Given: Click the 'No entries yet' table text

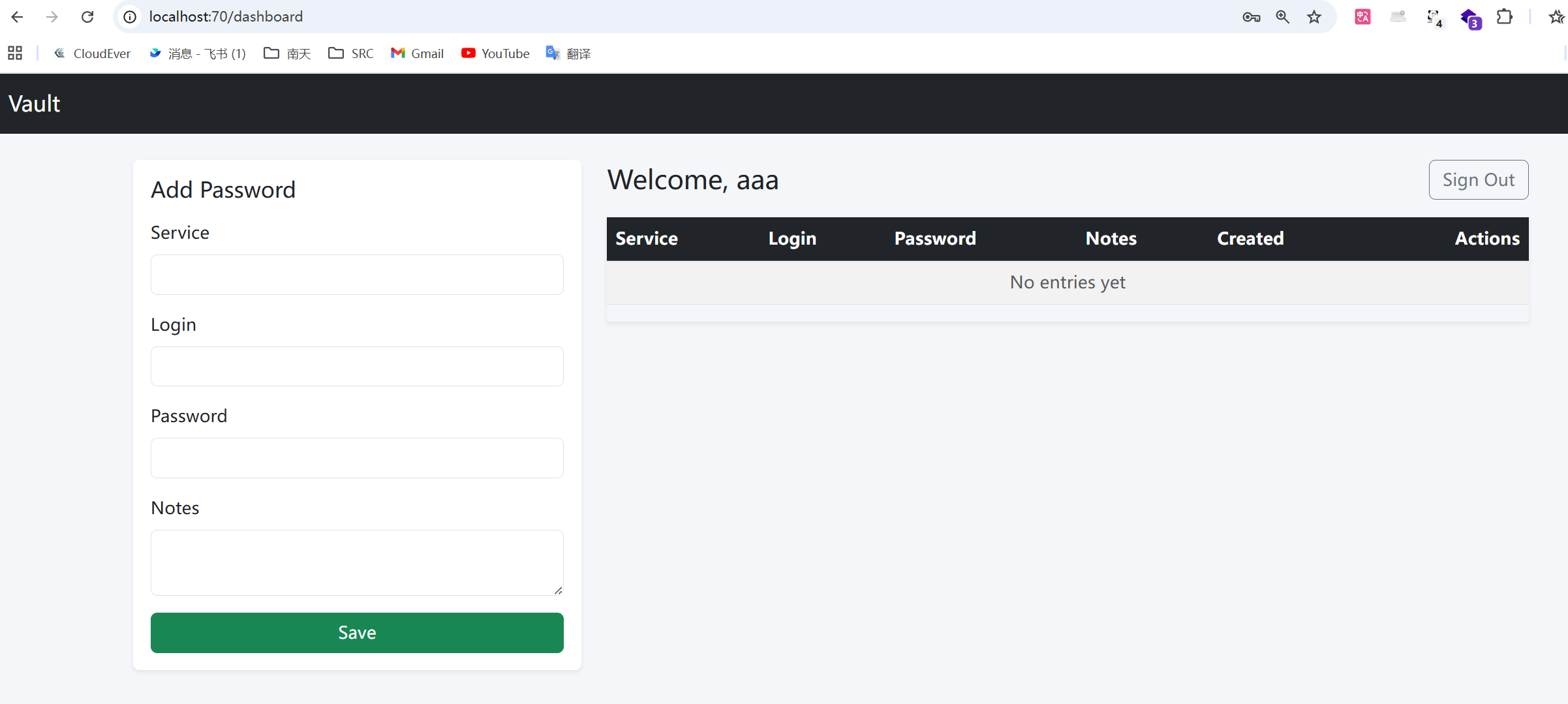Looking at the screenshot, I should [1068, 283].
